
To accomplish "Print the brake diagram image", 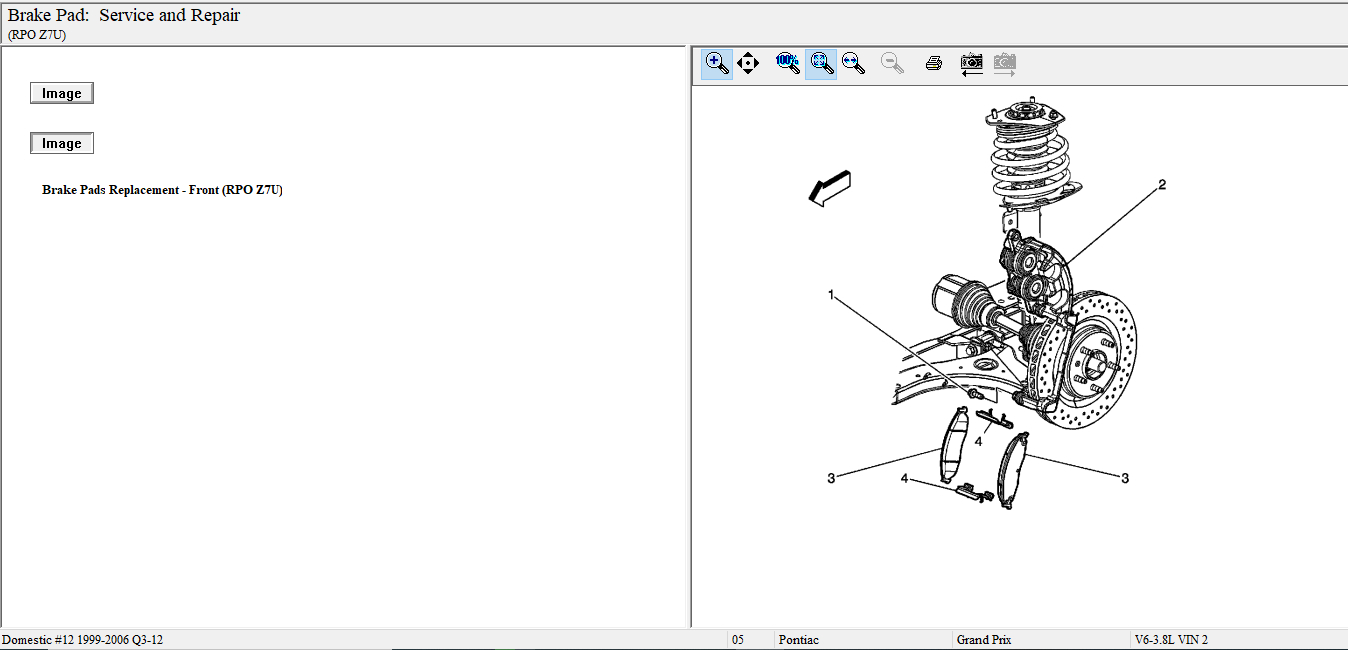I will point(933,63).
